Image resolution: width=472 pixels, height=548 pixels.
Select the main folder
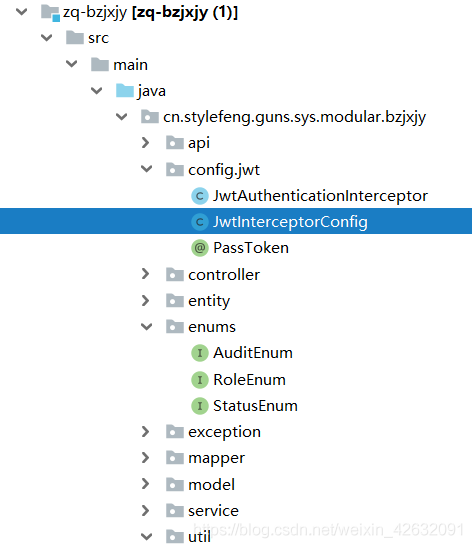pos(130,65)
